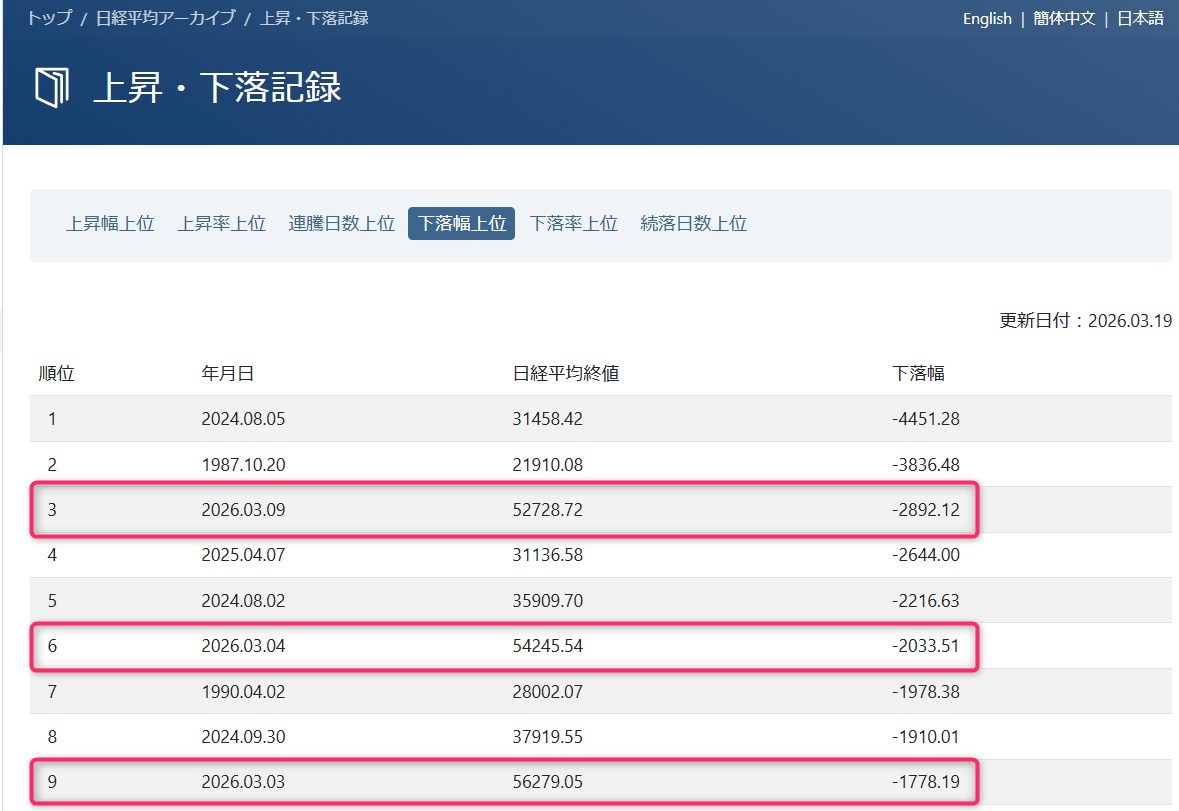Show the 下落率上位 ranking tab
Viewport: 1179px width, 811px height.
pos(573,224)
